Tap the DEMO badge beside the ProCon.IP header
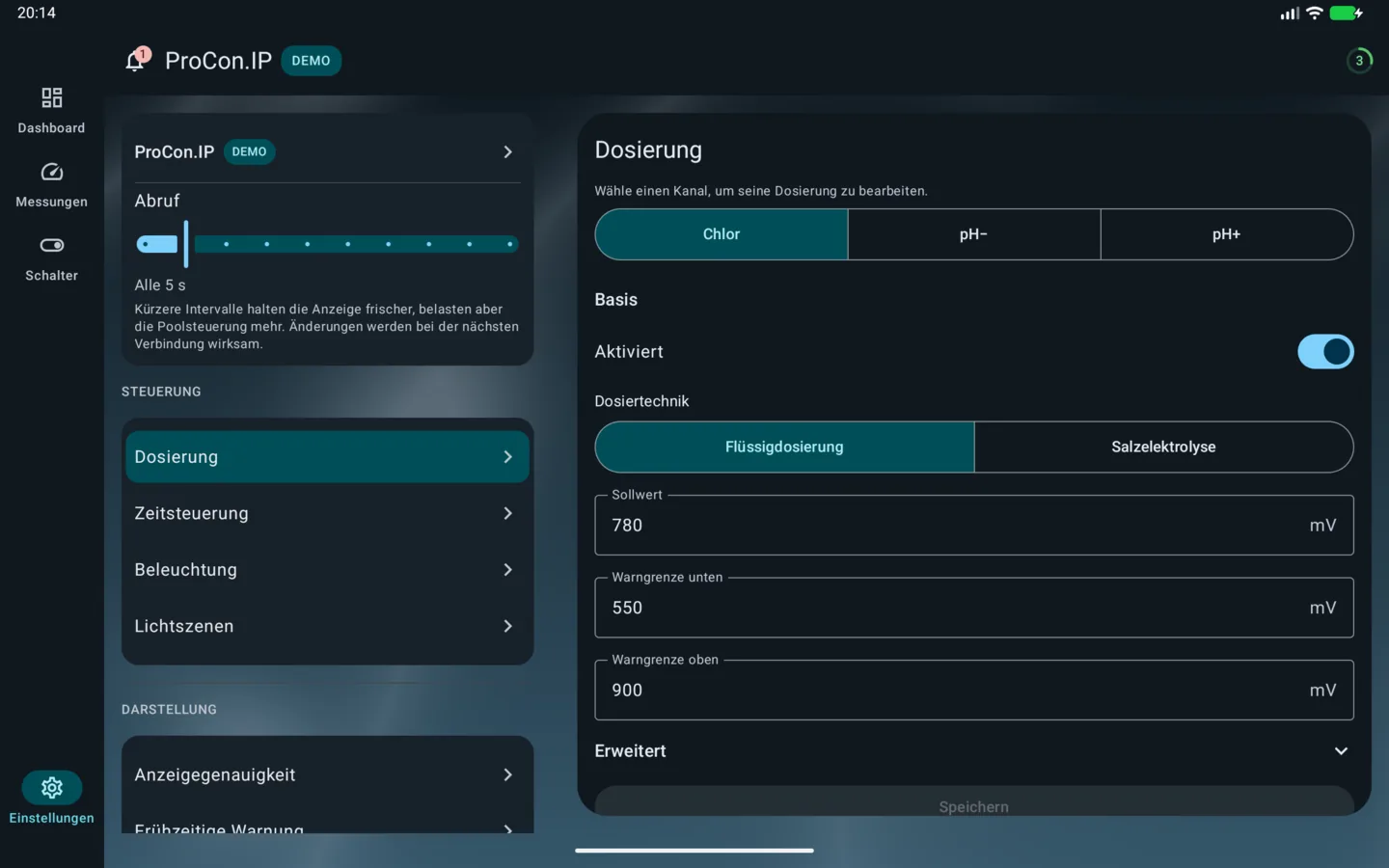This screenshot has height=868, width=1389. 311,61
